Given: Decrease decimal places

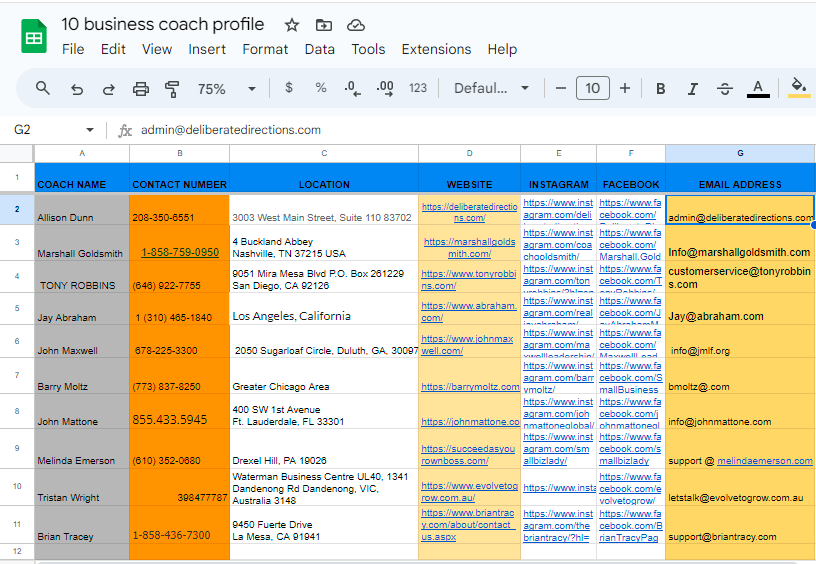Looking at the screenshot, I should pyautogui.click(x=352, y=88).
